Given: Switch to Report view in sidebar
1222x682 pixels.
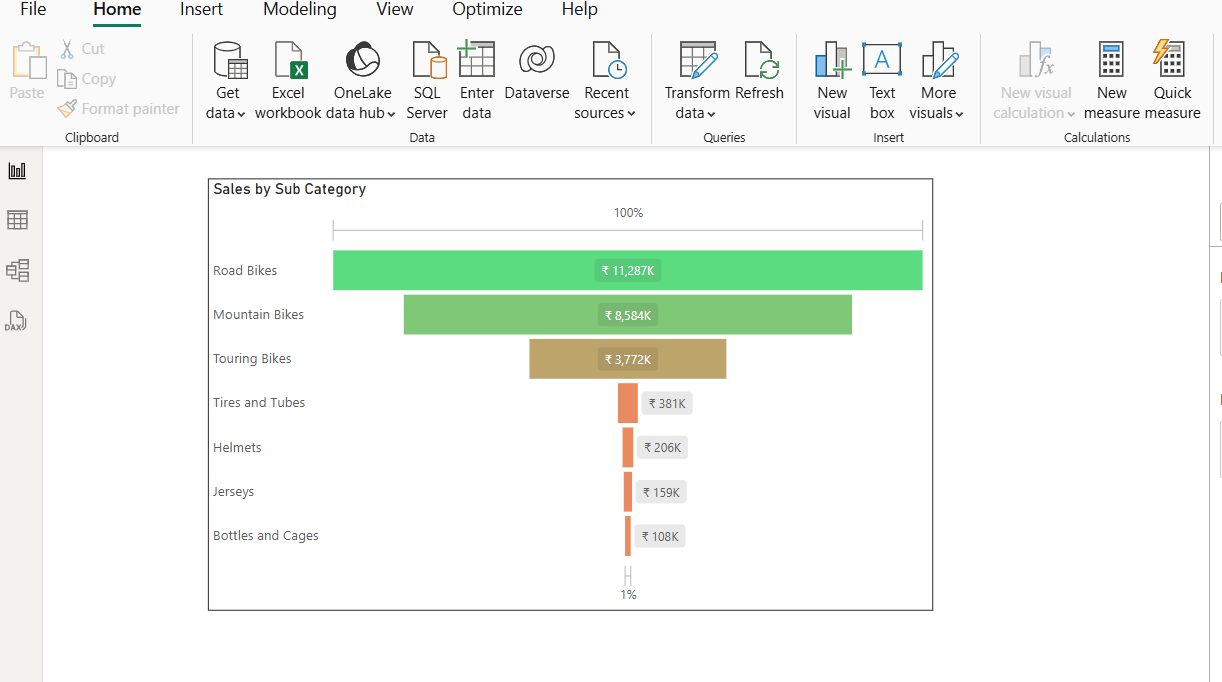Looking at the screenshot, I should coord(17,171).
